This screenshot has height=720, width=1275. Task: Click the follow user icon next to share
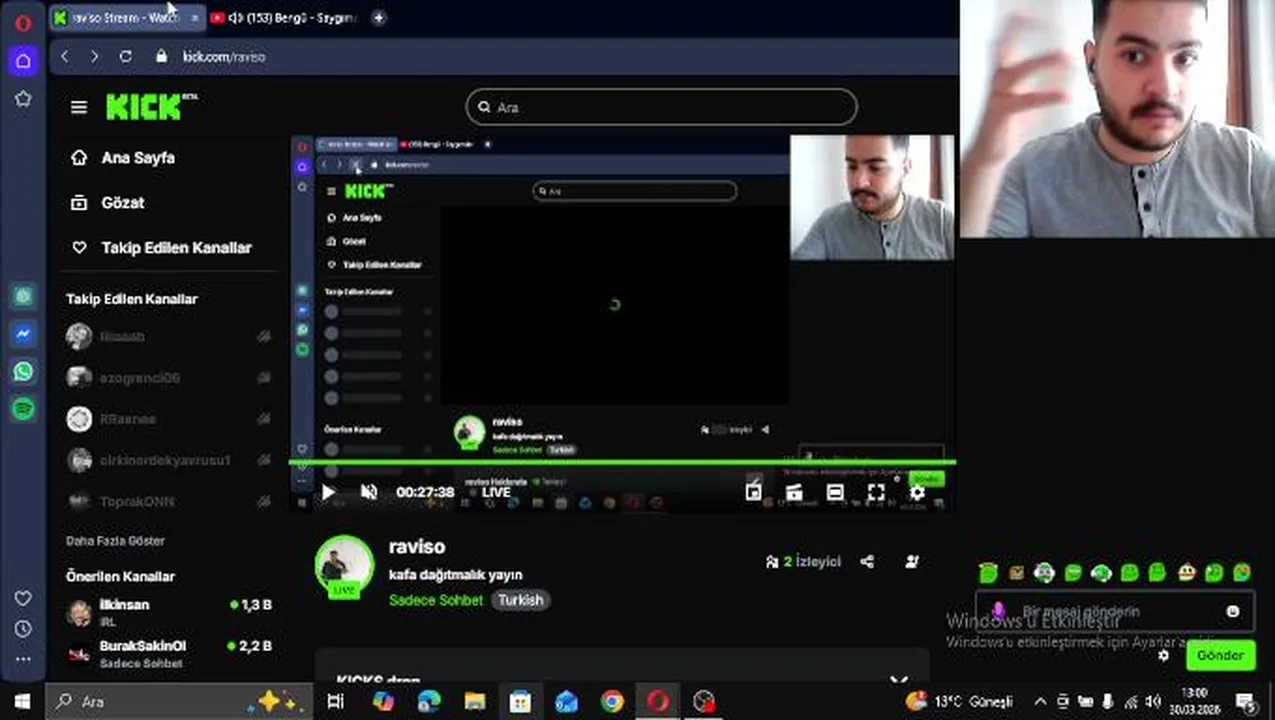(912, 562)
